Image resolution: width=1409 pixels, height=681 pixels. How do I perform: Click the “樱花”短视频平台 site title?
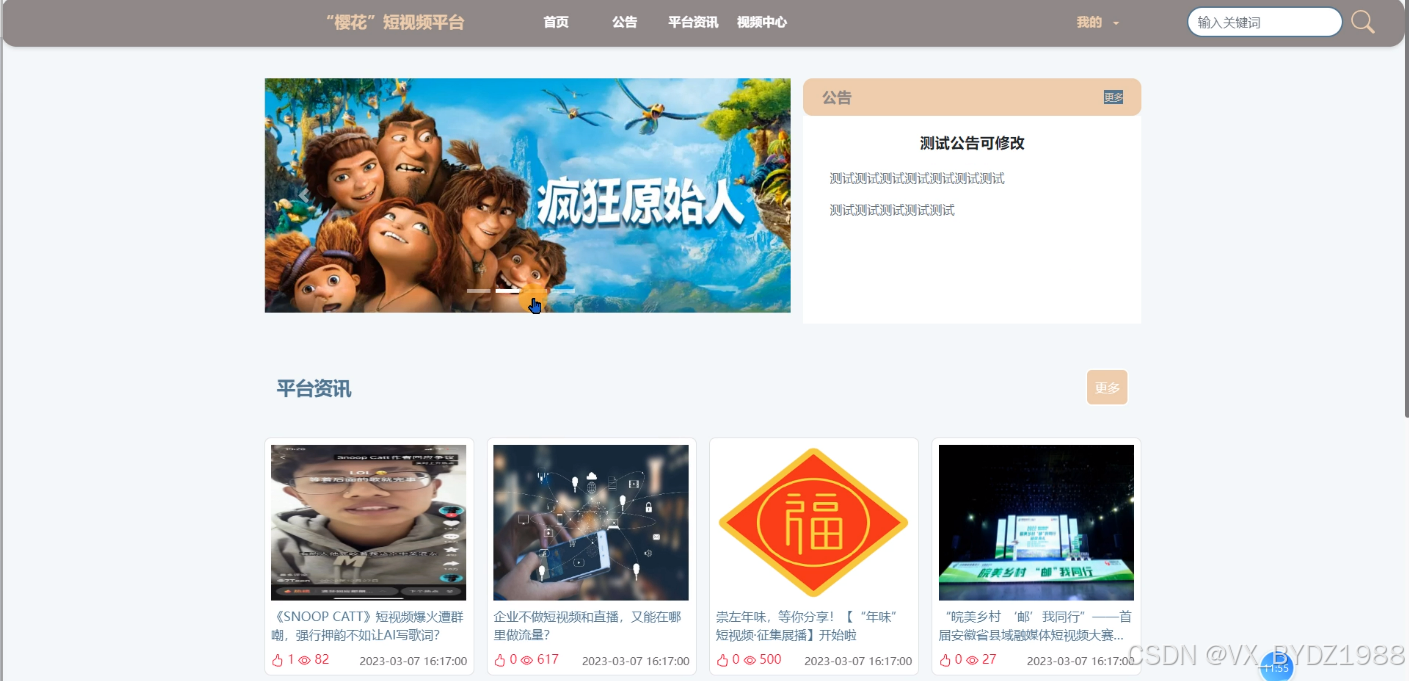point(395,22)
